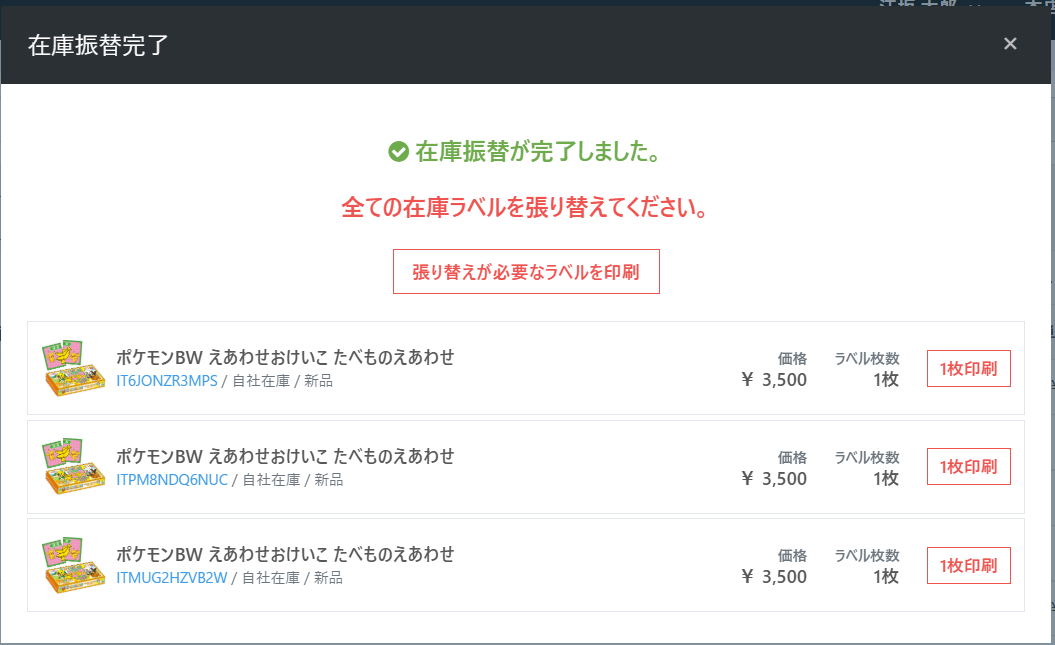Open the ITMUG2HZVB2W SKU link

click(x=172, y=577)
